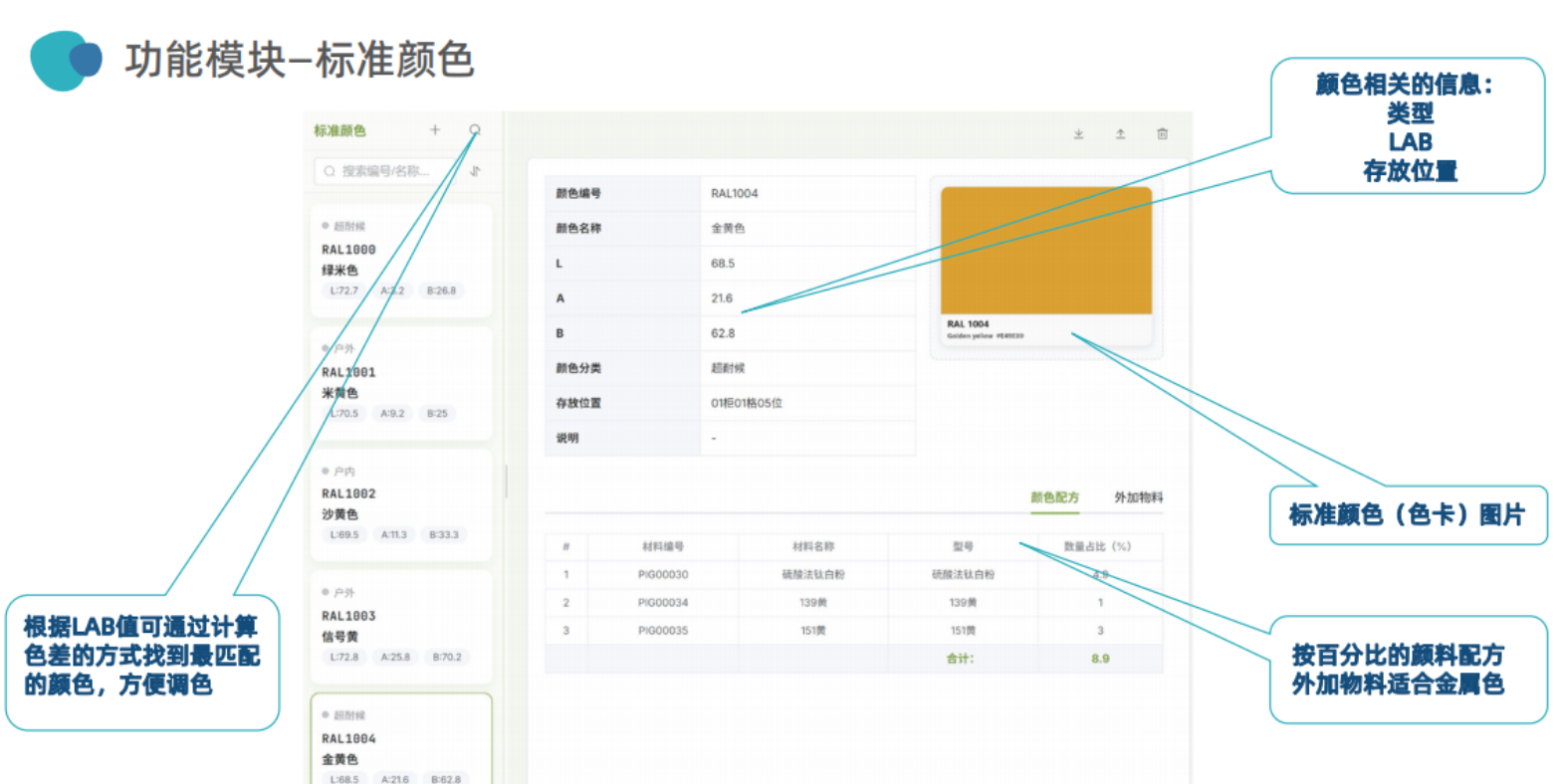Select the RAL1000 绿米色 color card
This screenshot has height=784, width=1560.
tap(401, 261)
